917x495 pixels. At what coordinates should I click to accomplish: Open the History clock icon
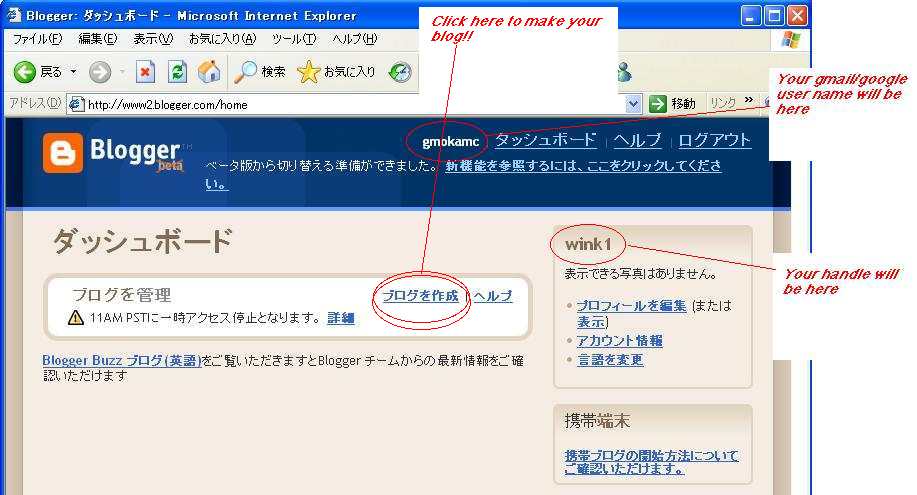(401, 72)
